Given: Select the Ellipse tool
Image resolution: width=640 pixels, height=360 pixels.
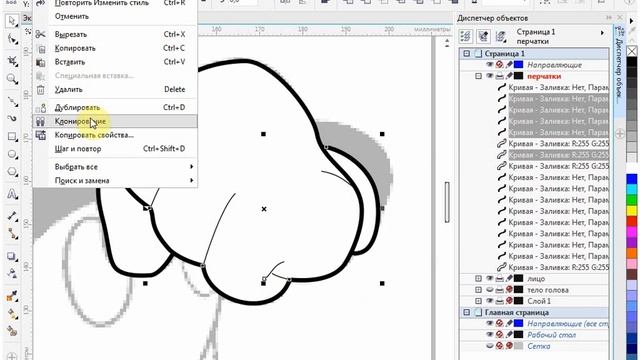Looking at the screenshot, I should pos(12,154).
